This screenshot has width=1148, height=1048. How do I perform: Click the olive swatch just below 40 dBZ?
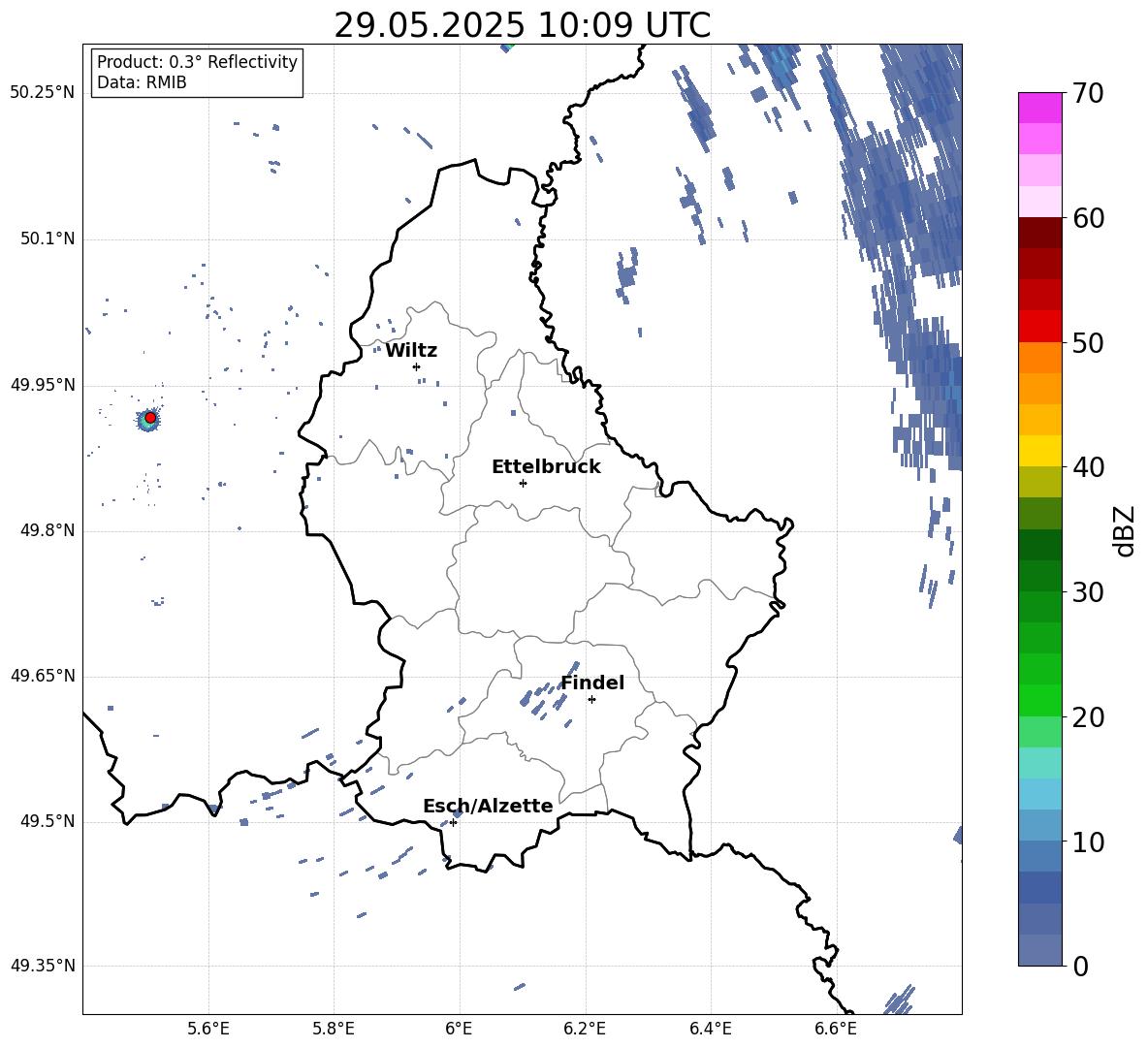1040,482
